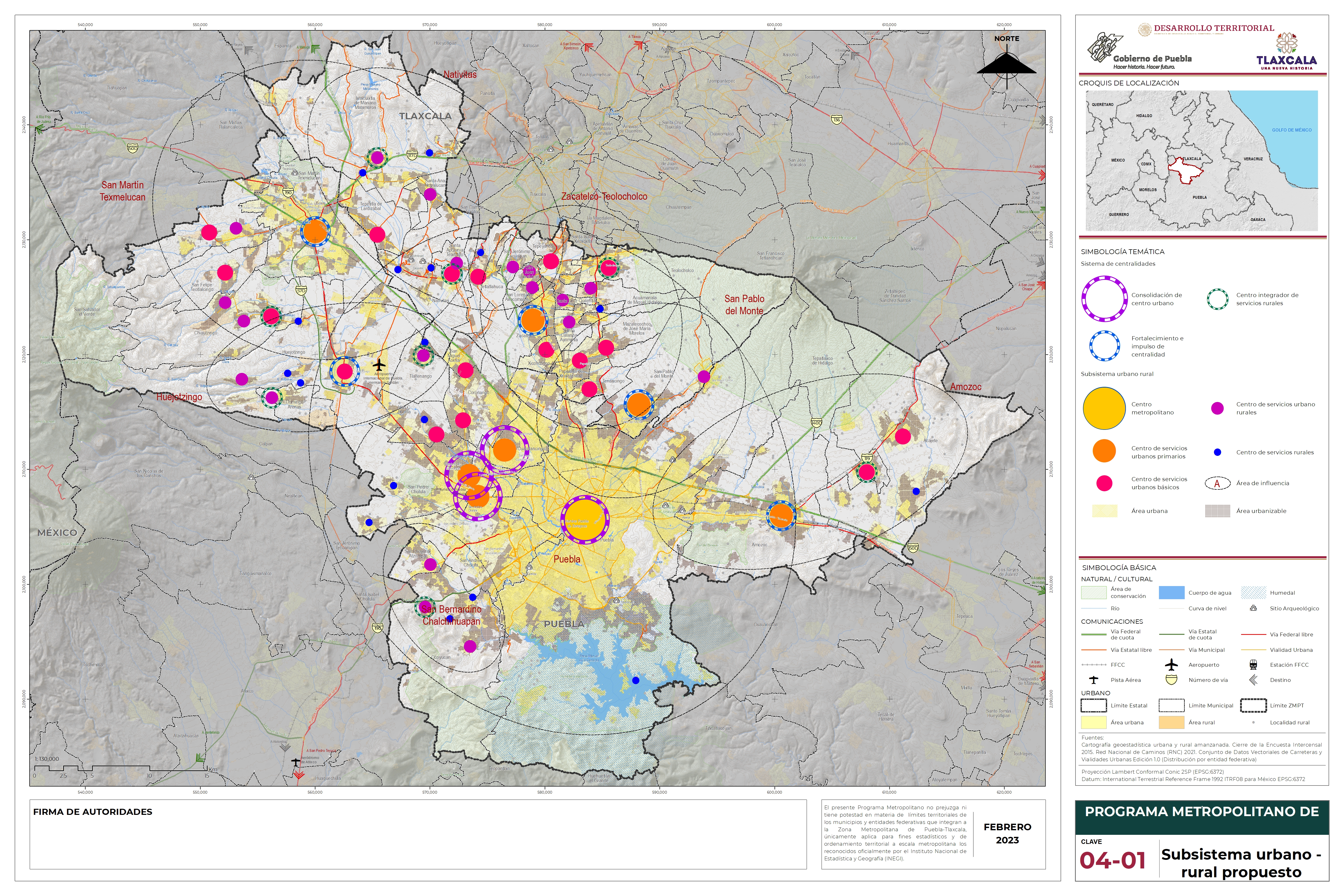Click the Tlaxcala Una Nueva Historia logo
Image resolution: width=1344 pixels, height=896 pixels.
pyautogui.click(x=1286, y=51)
